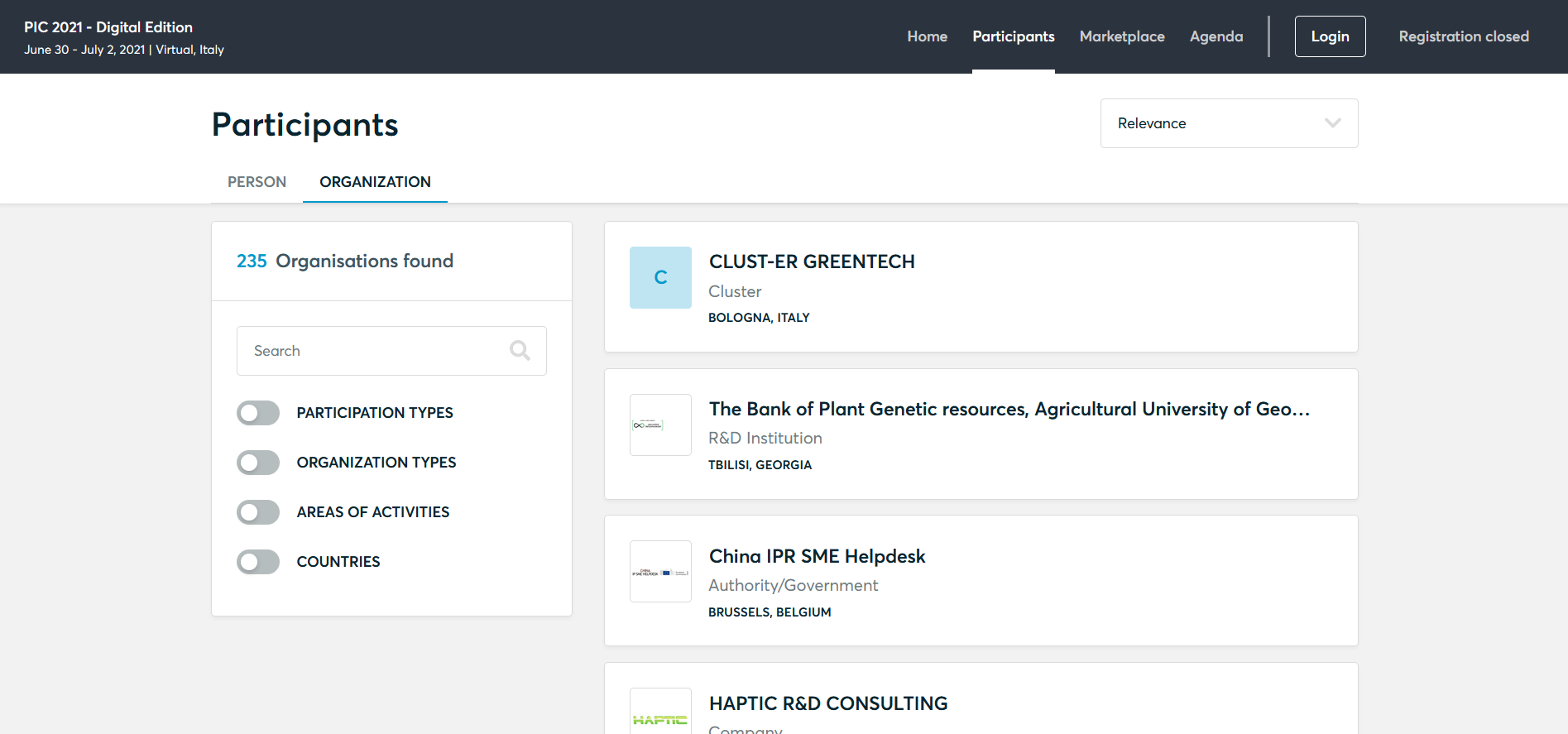Open the CLUST-ER GREENTECH organisation title

812,261
